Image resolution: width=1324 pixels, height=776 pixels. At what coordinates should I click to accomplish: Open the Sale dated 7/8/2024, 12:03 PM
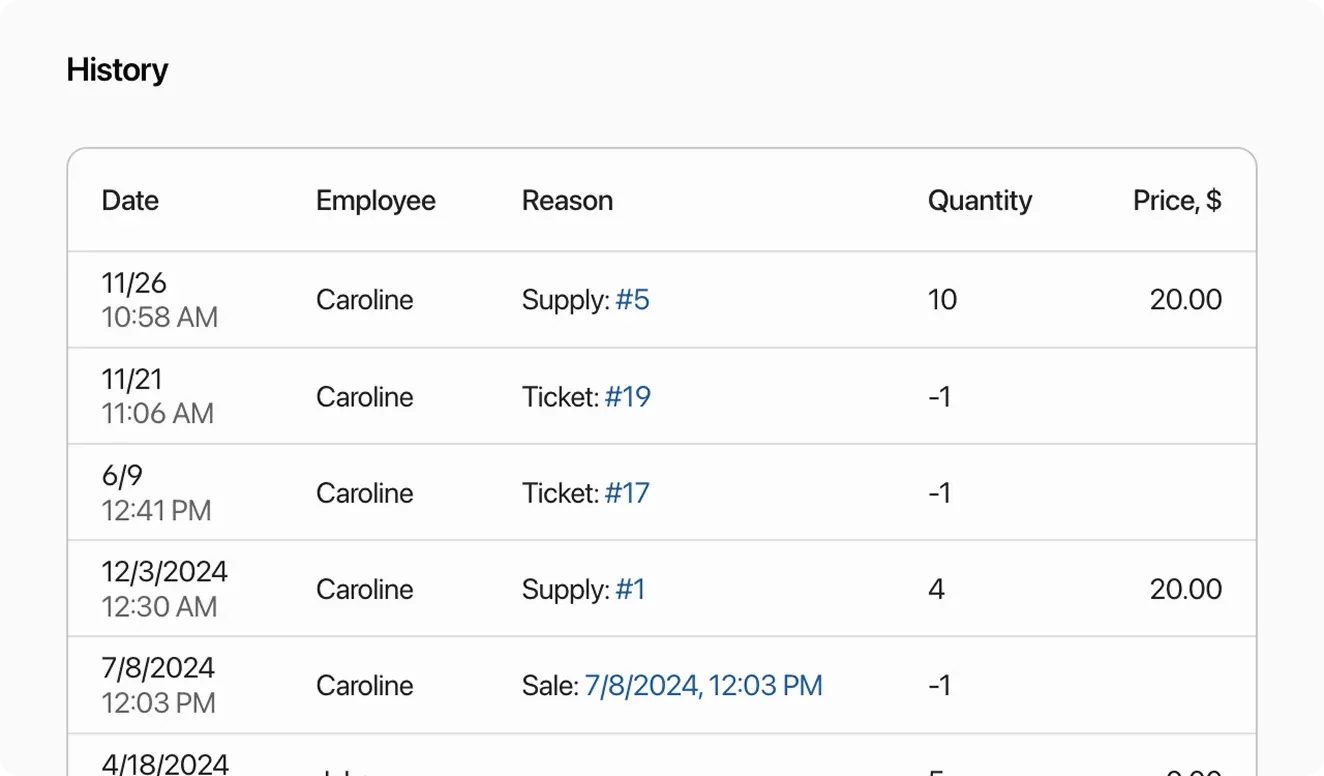coord(702,686)
